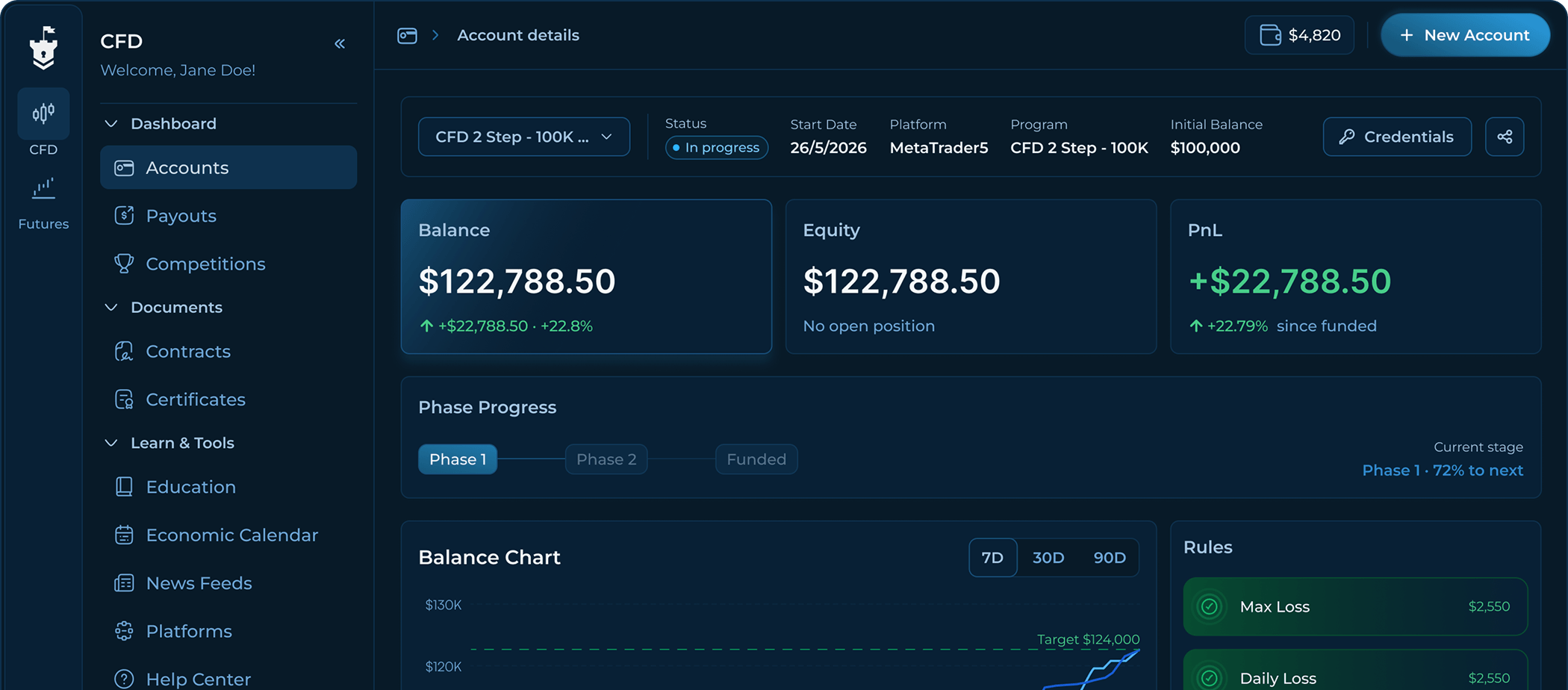Click the In progress status badge

coord(717,148)
